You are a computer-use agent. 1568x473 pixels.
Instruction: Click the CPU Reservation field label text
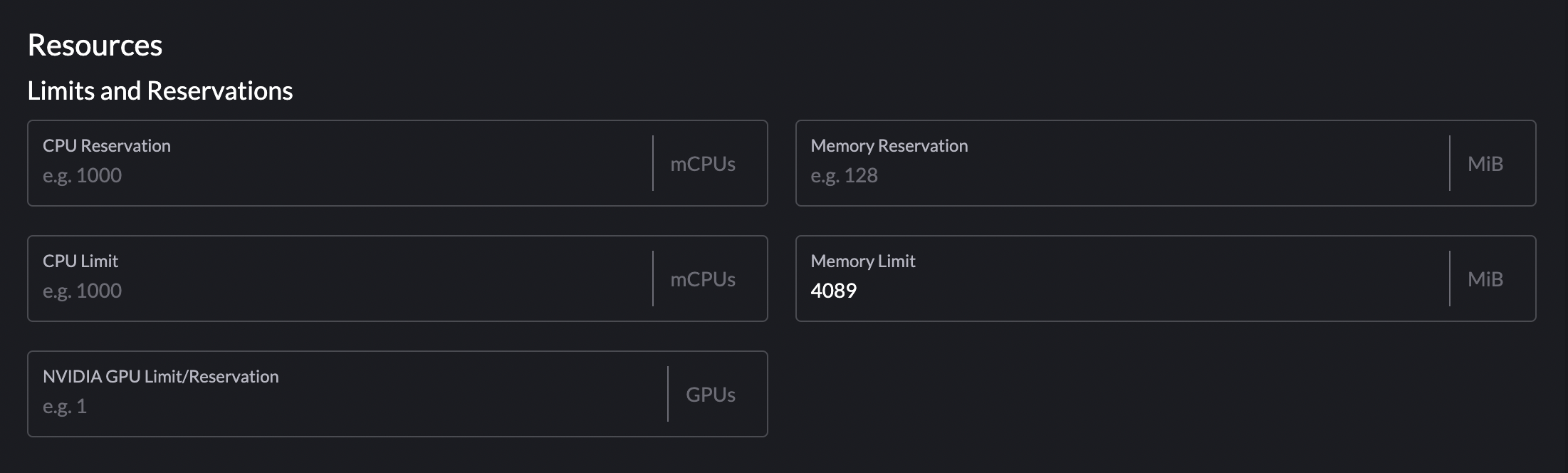[107, 145]
